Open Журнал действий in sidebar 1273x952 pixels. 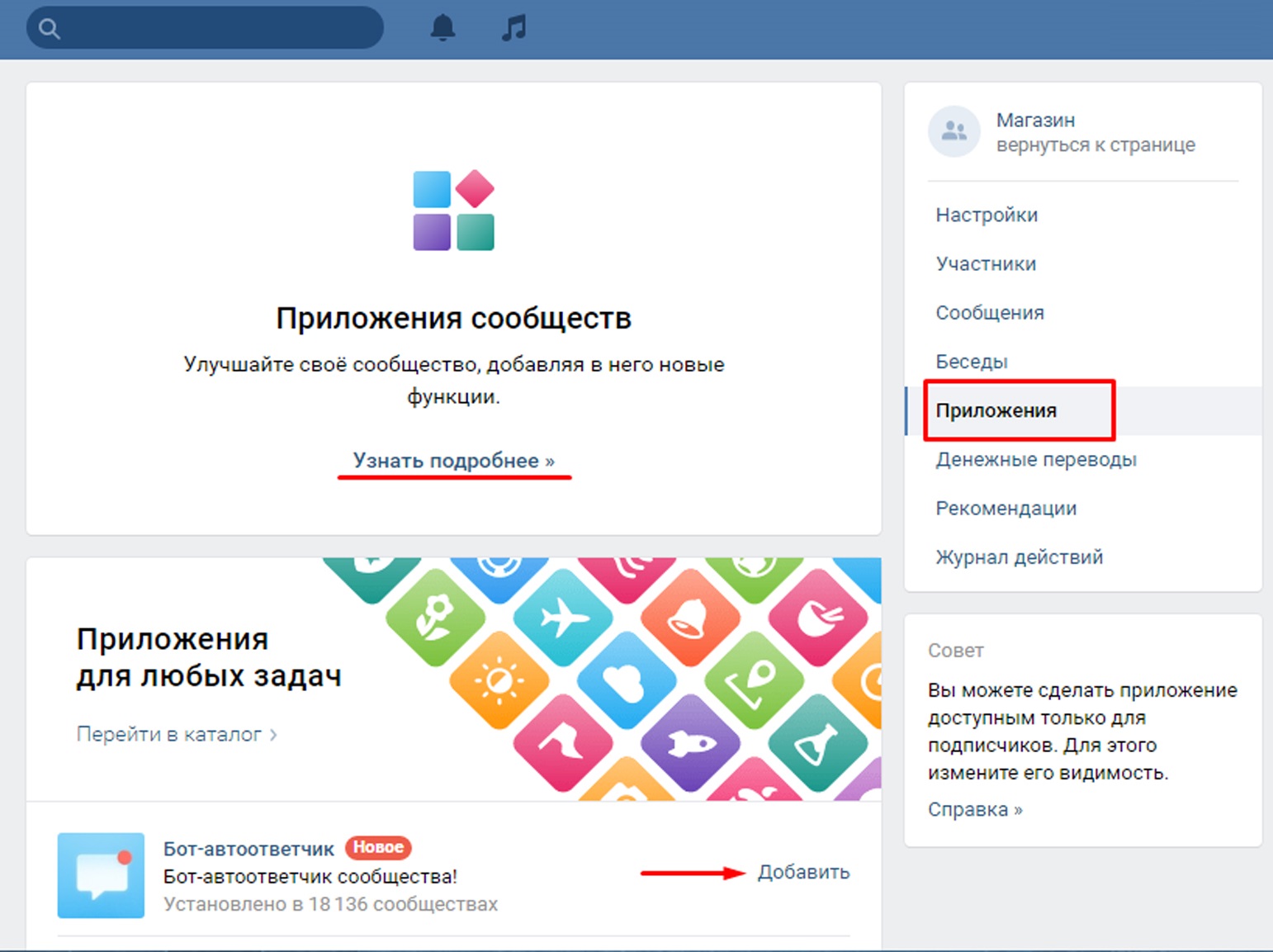pos(1019,557)
